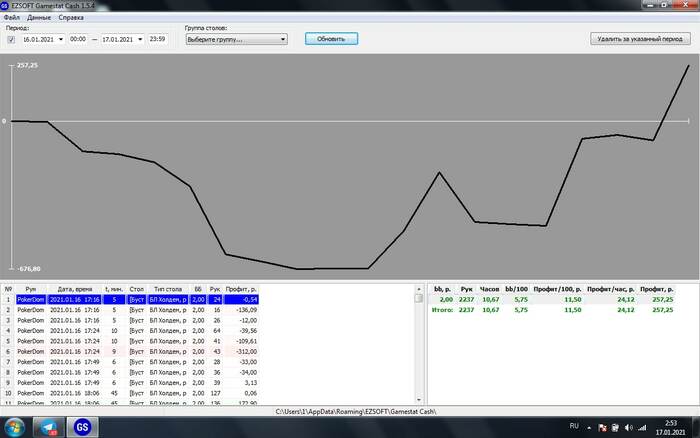Open the end date 17.01.2021 dropdown
This screenshot has width=700, height=438.
(140, 39)
